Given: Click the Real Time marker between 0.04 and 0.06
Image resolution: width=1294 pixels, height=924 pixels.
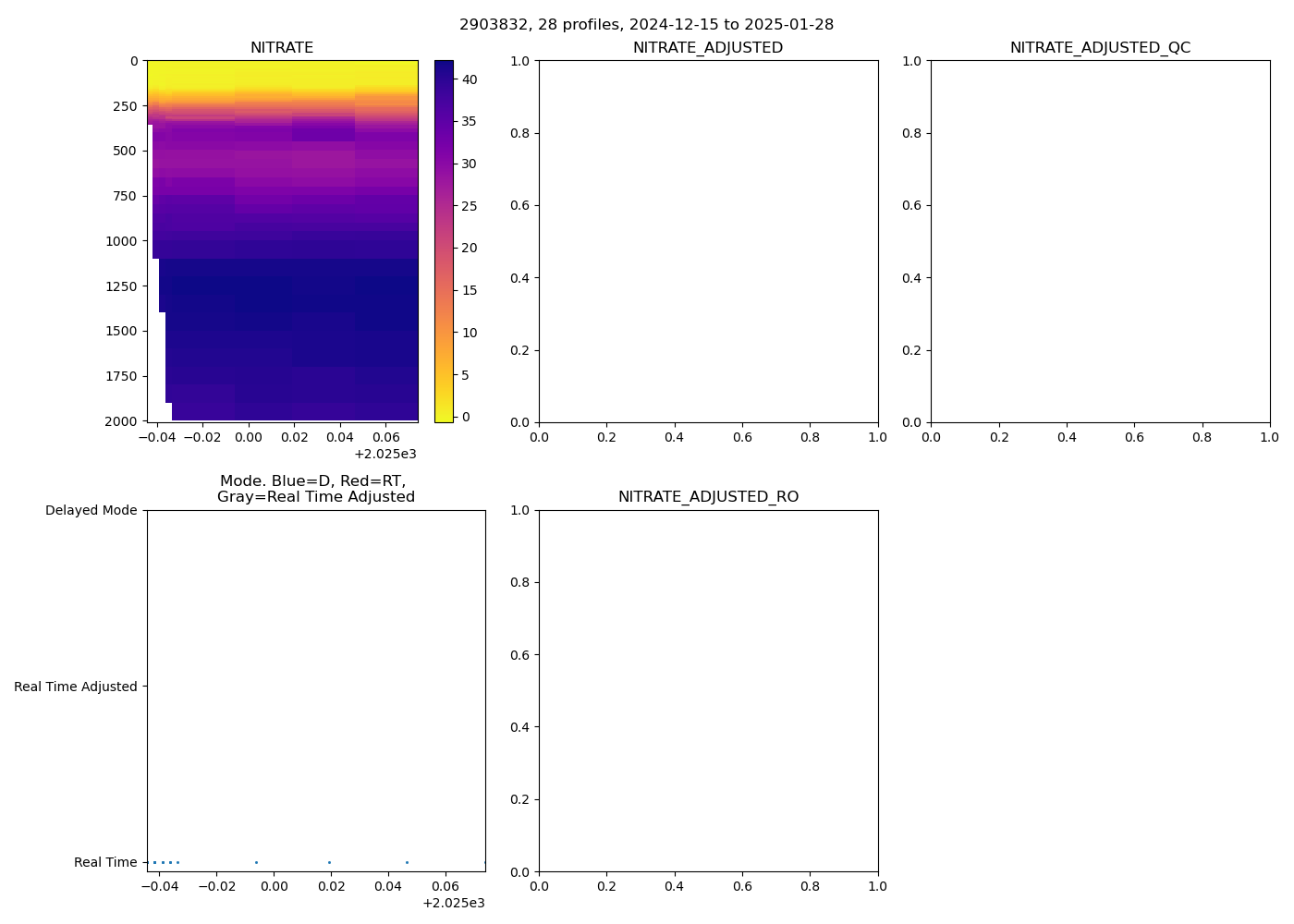Looking at the screenshot, I should pos(407,862).
